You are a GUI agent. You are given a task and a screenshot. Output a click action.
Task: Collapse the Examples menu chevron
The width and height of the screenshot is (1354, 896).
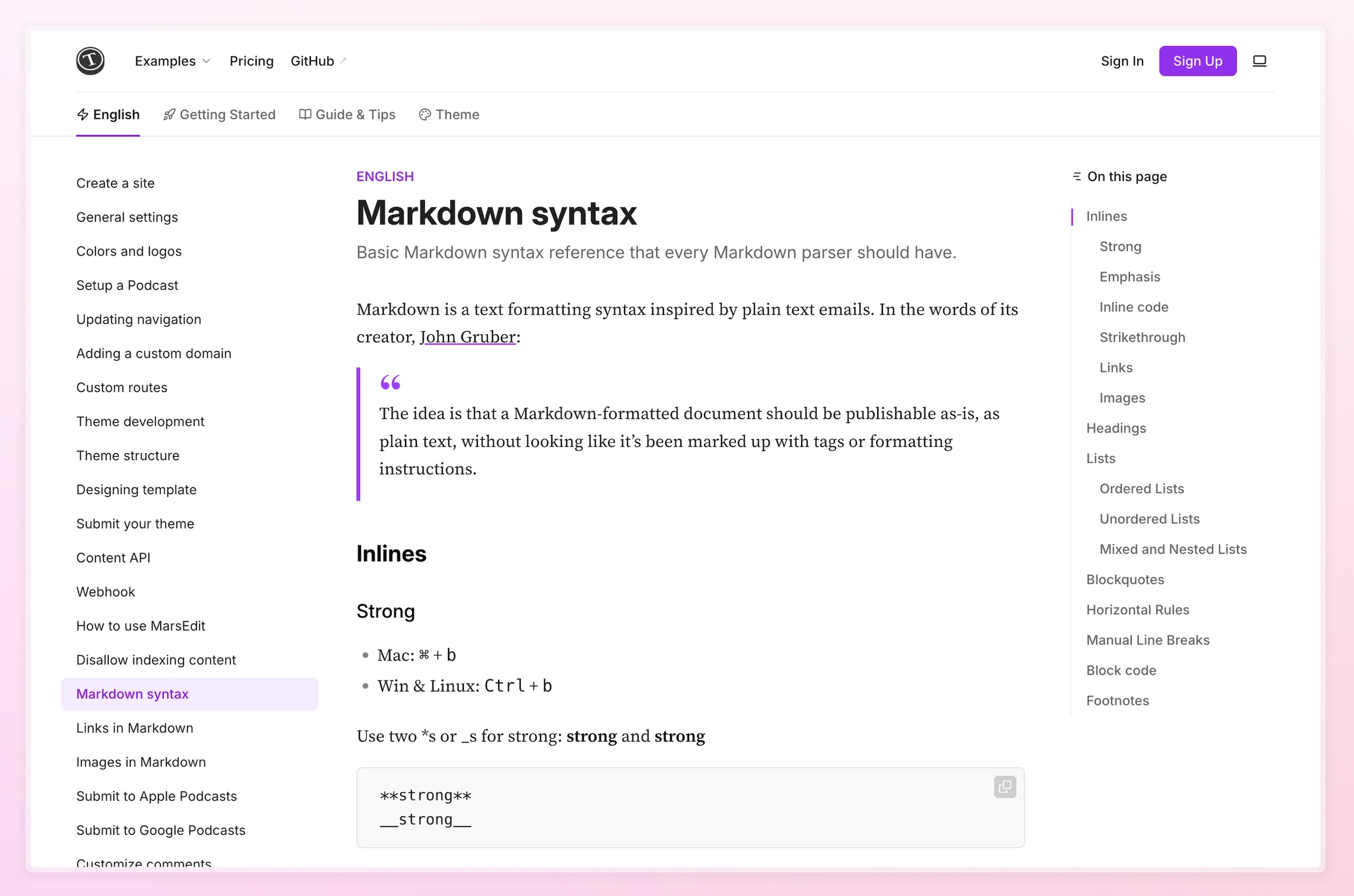coord(205,61)
